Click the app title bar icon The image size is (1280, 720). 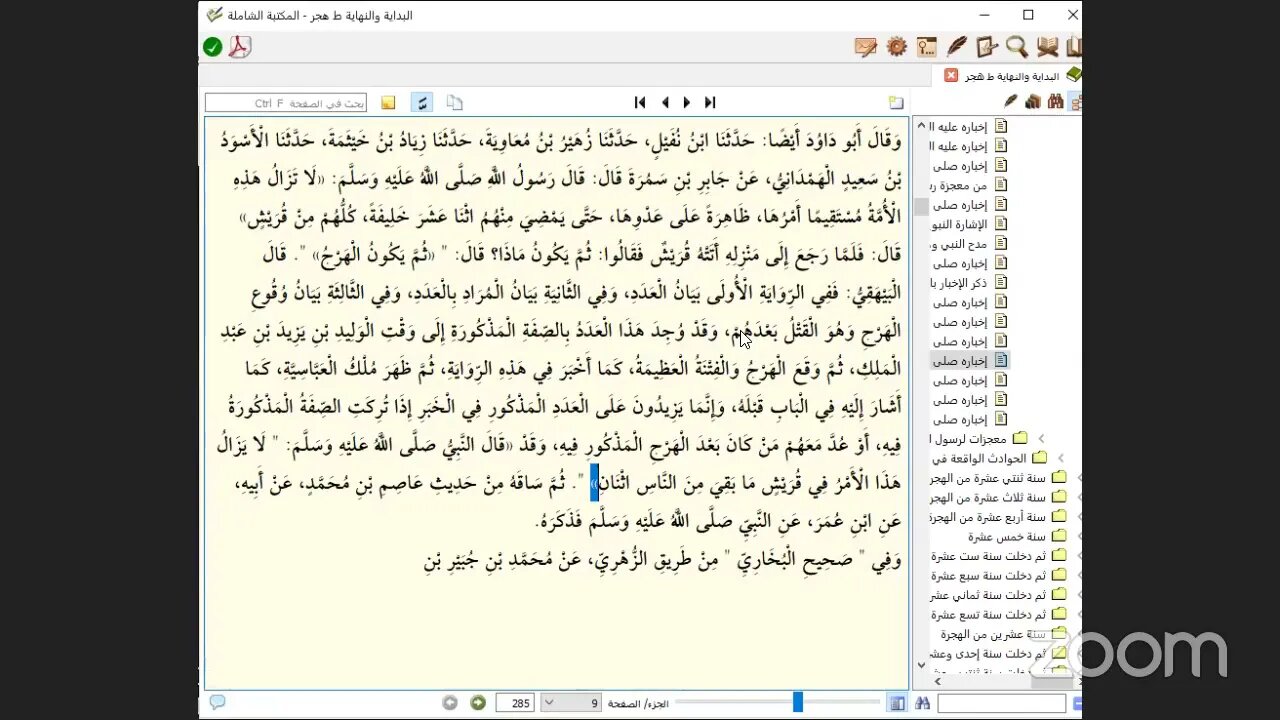click(214, 15)
